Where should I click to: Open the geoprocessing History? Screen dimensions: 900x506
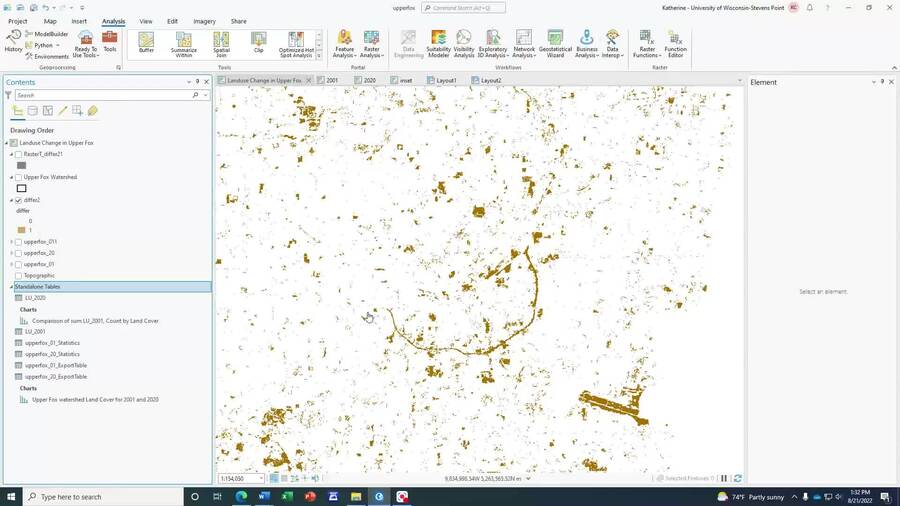coord(13,41)
